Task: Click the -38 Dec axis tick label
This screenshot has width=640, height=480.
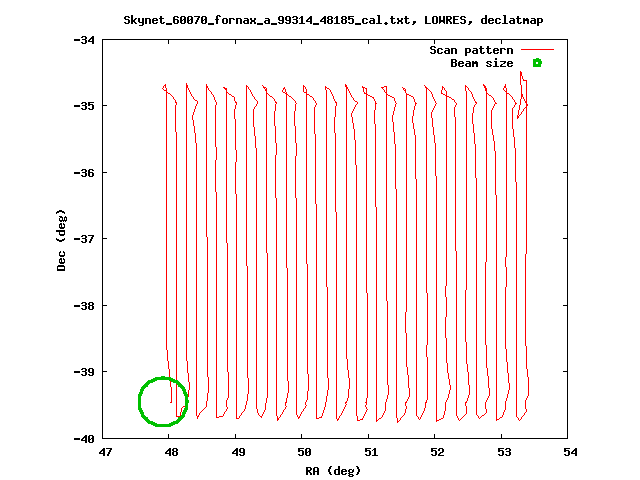Action: pos(84,306)
